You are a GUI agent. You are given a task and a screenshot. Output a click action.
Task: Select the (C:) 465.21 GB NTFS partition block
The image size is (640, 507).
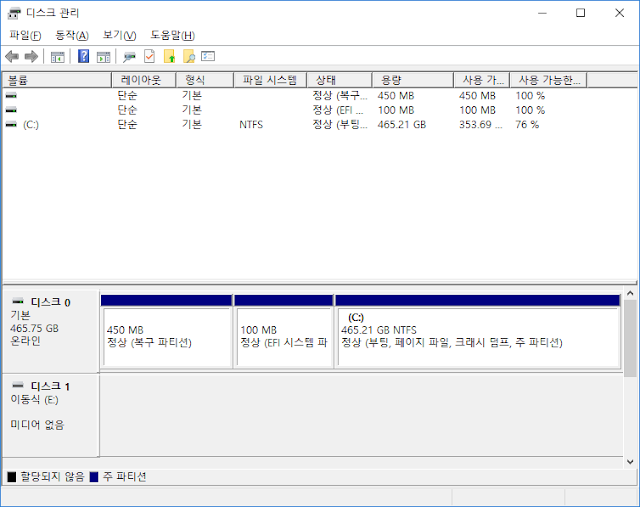478,331
